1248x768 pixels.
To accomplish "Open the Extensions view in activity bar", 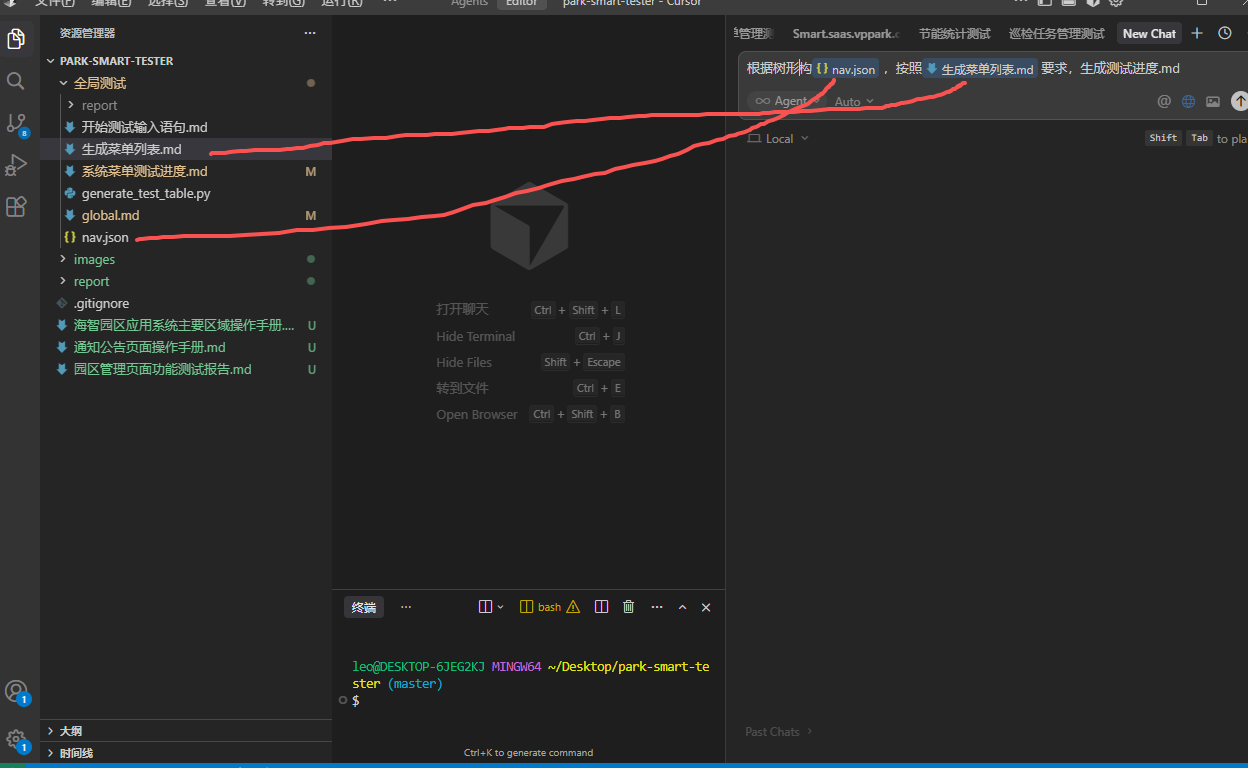I will (16, 207).
